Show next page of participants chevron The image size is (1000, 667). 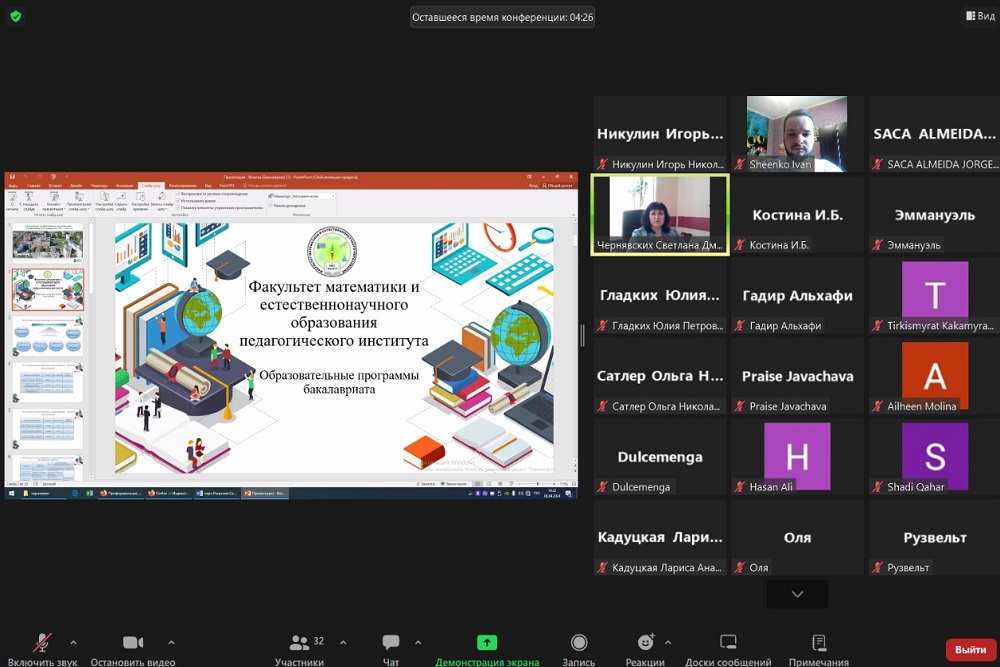(797, 594)
